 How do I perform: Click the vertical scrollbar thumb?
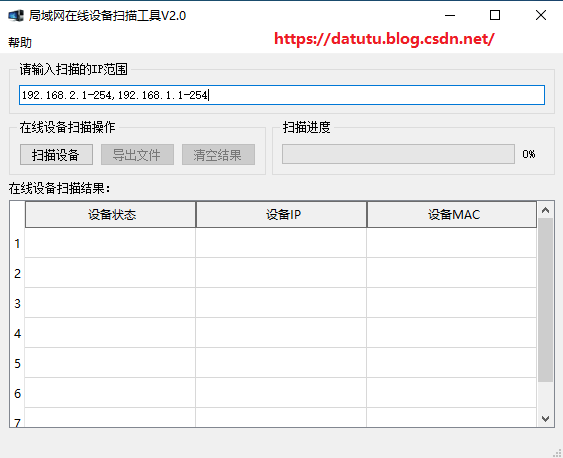(545, 300)
